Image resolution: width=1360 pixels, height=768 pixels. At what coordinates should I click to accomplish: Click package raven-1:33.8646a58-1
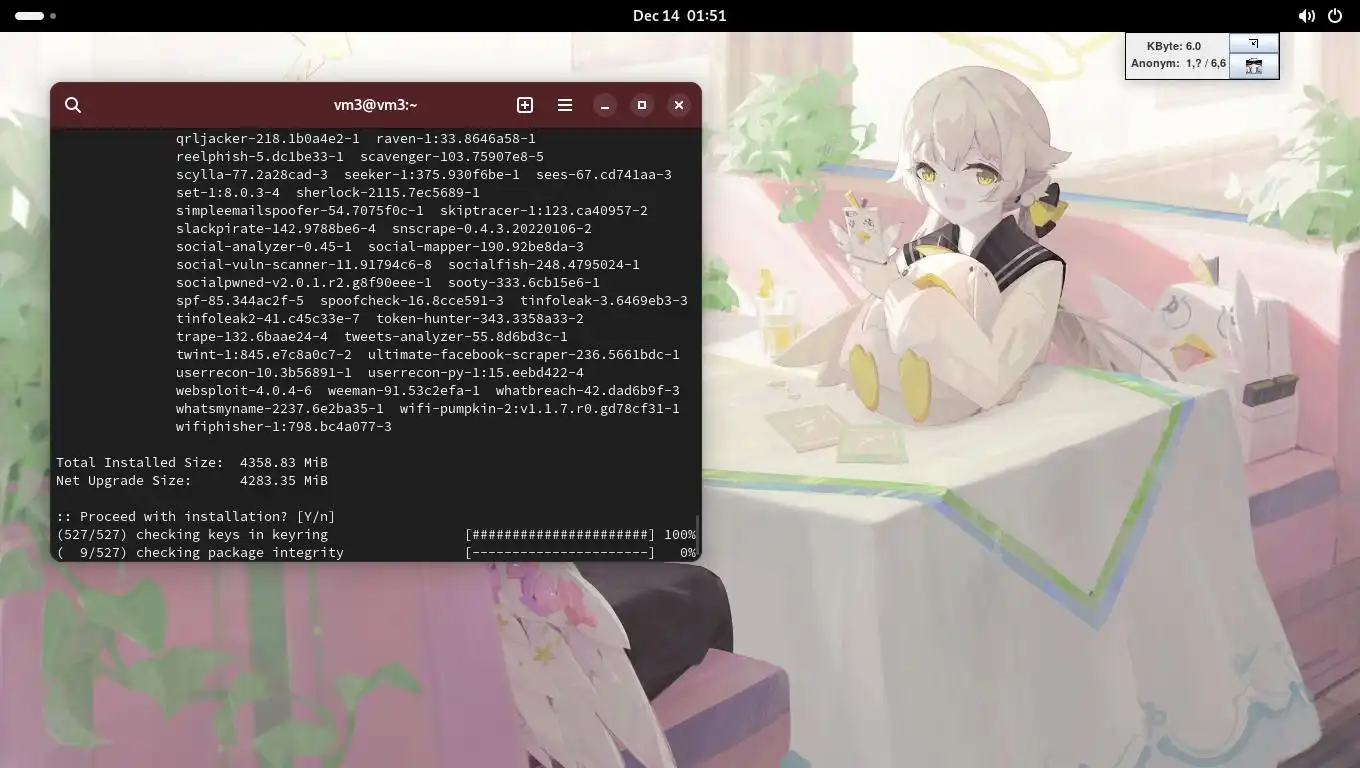[456, 139]
